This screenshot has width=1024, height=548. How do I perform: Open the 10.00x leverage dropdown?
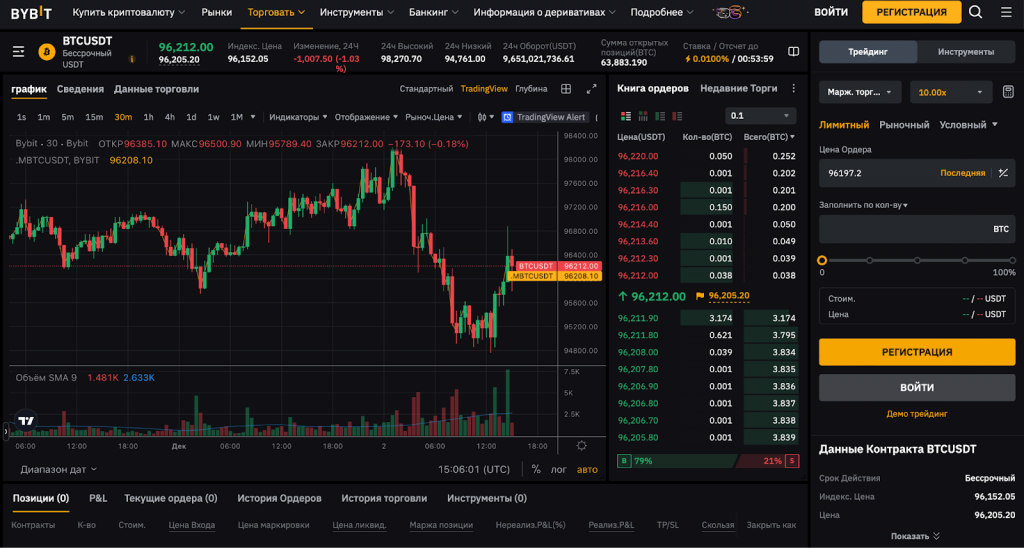pos(951,92)
